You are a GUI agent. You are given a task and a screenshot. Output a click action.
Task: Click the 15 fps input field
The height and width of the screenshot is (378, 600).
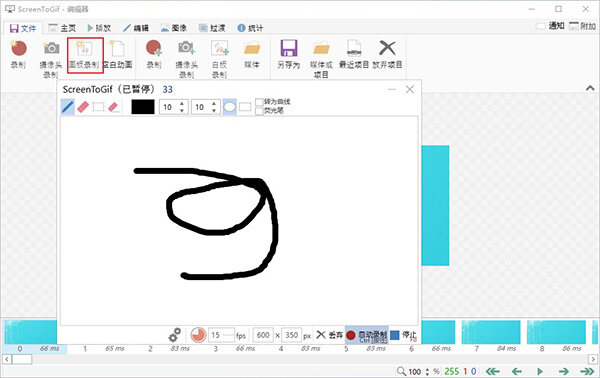[x=222, y=335]
